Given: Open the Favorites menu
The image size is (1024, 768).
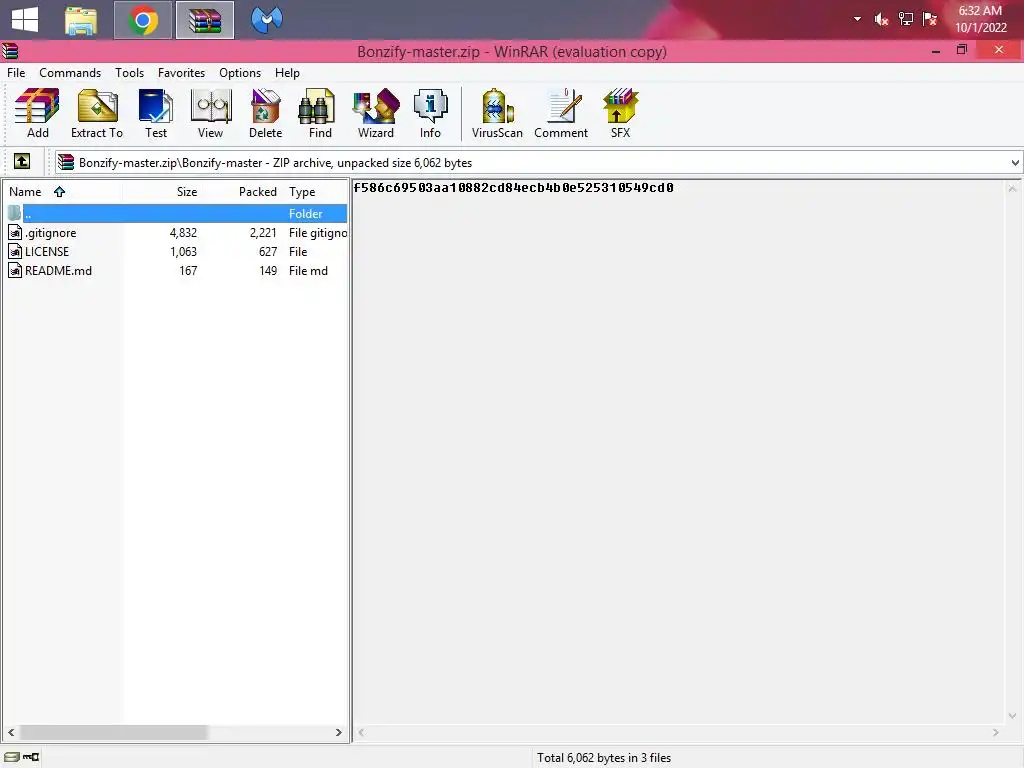Looking at the screenshot, I should click(x=181, y=72).
